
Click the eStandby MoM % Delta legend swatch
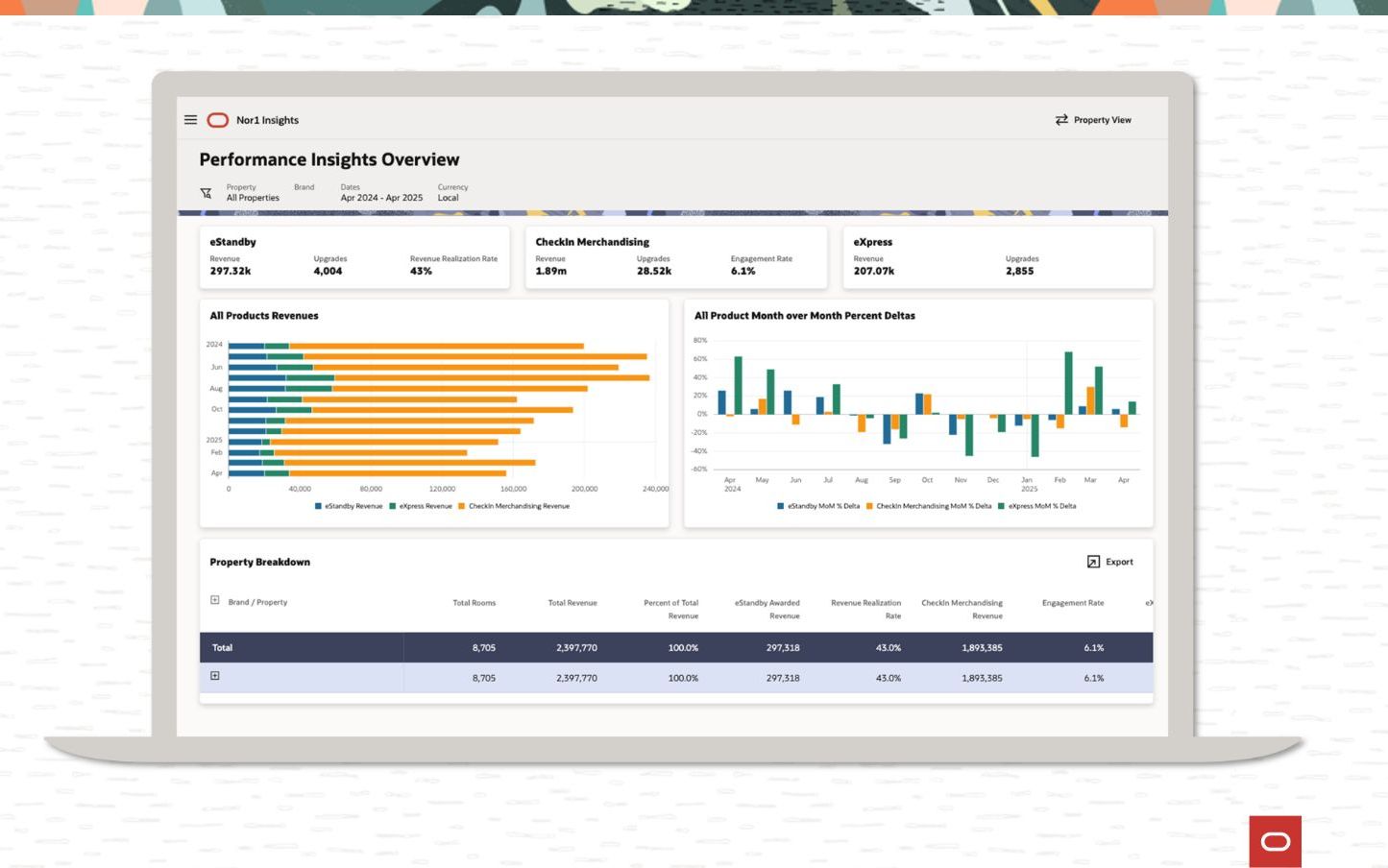(781, 506)
